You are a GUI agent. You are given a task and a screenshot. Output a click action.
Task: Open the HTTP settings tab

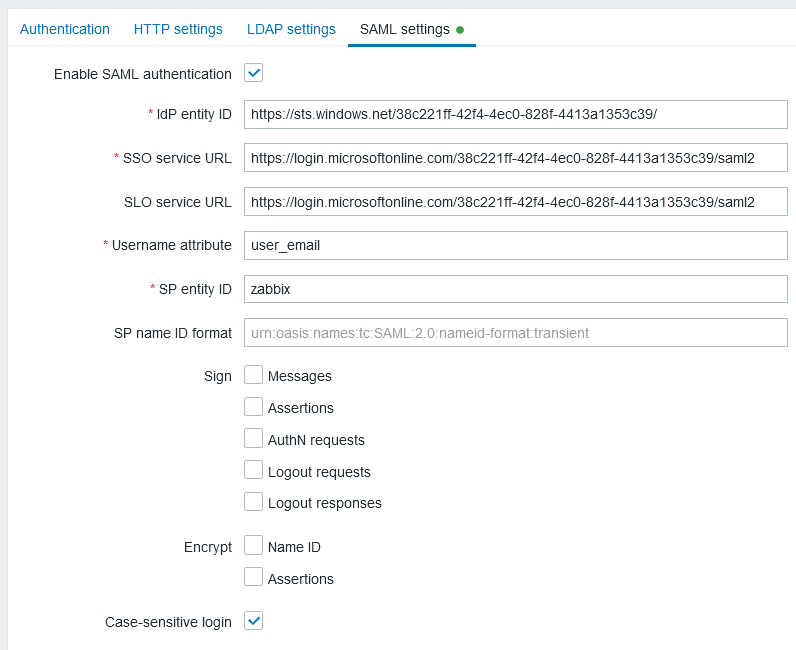[x=178, y=29]
